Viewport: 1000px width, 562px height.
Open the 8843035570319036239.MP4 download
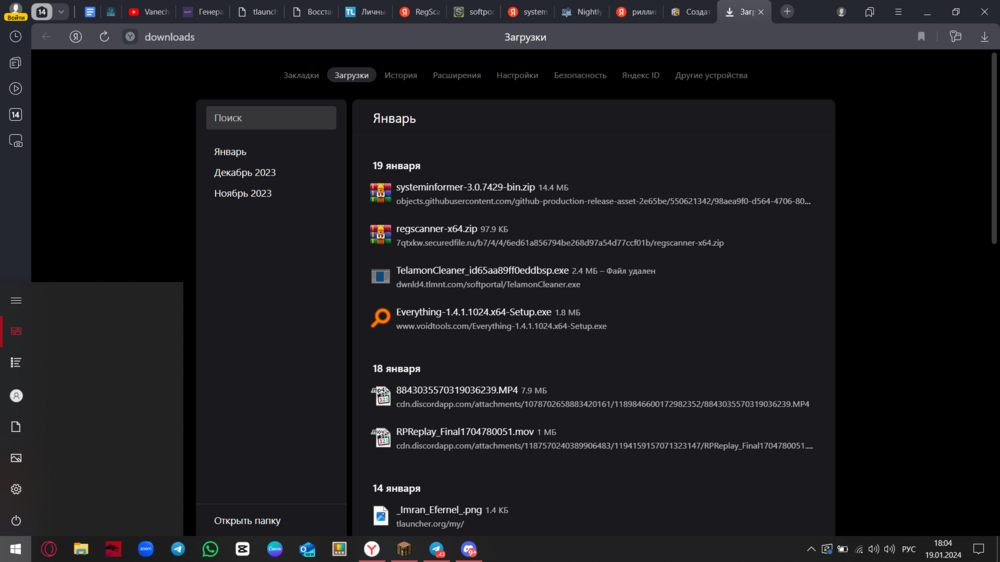coord(457,390)
